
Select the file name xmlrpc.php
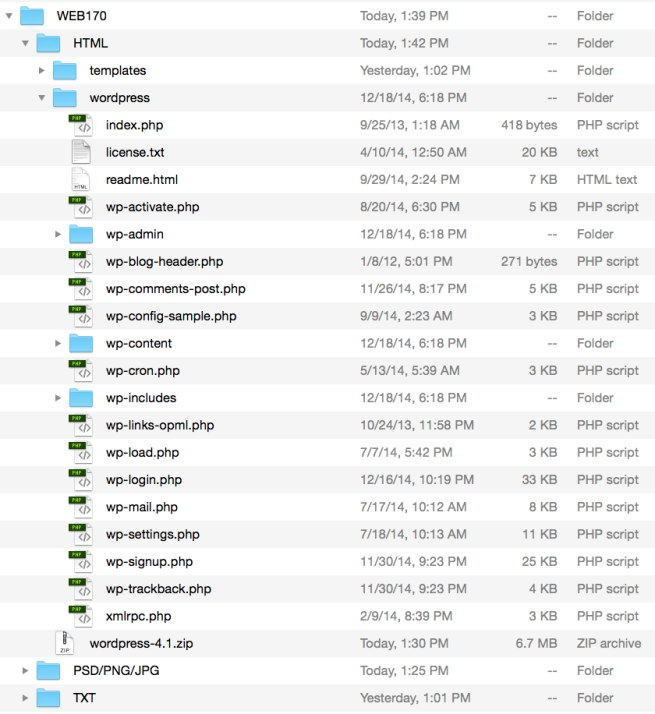138,617
